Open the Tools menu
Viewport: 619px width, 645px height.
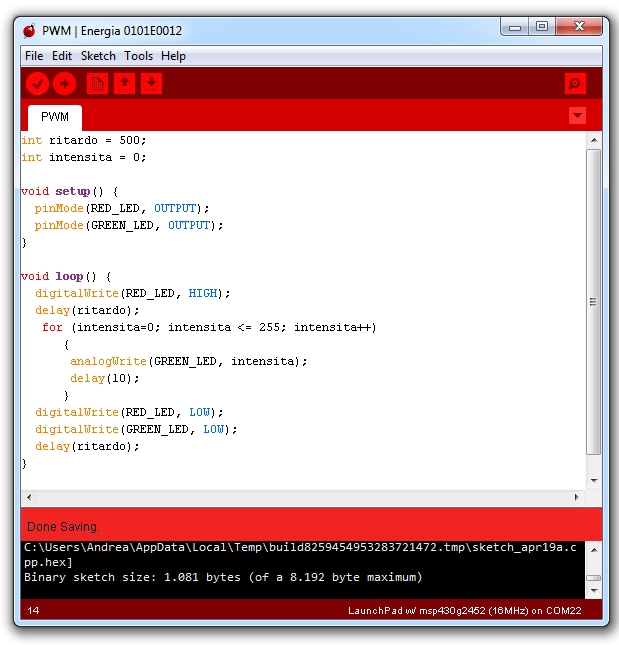click(x=138, y=56)
